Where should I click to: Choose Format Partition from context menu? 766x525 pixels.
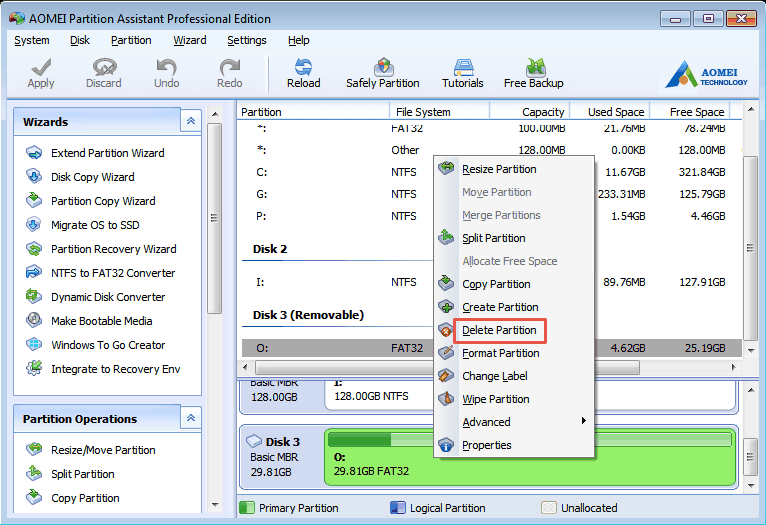(x=501, y=353)
